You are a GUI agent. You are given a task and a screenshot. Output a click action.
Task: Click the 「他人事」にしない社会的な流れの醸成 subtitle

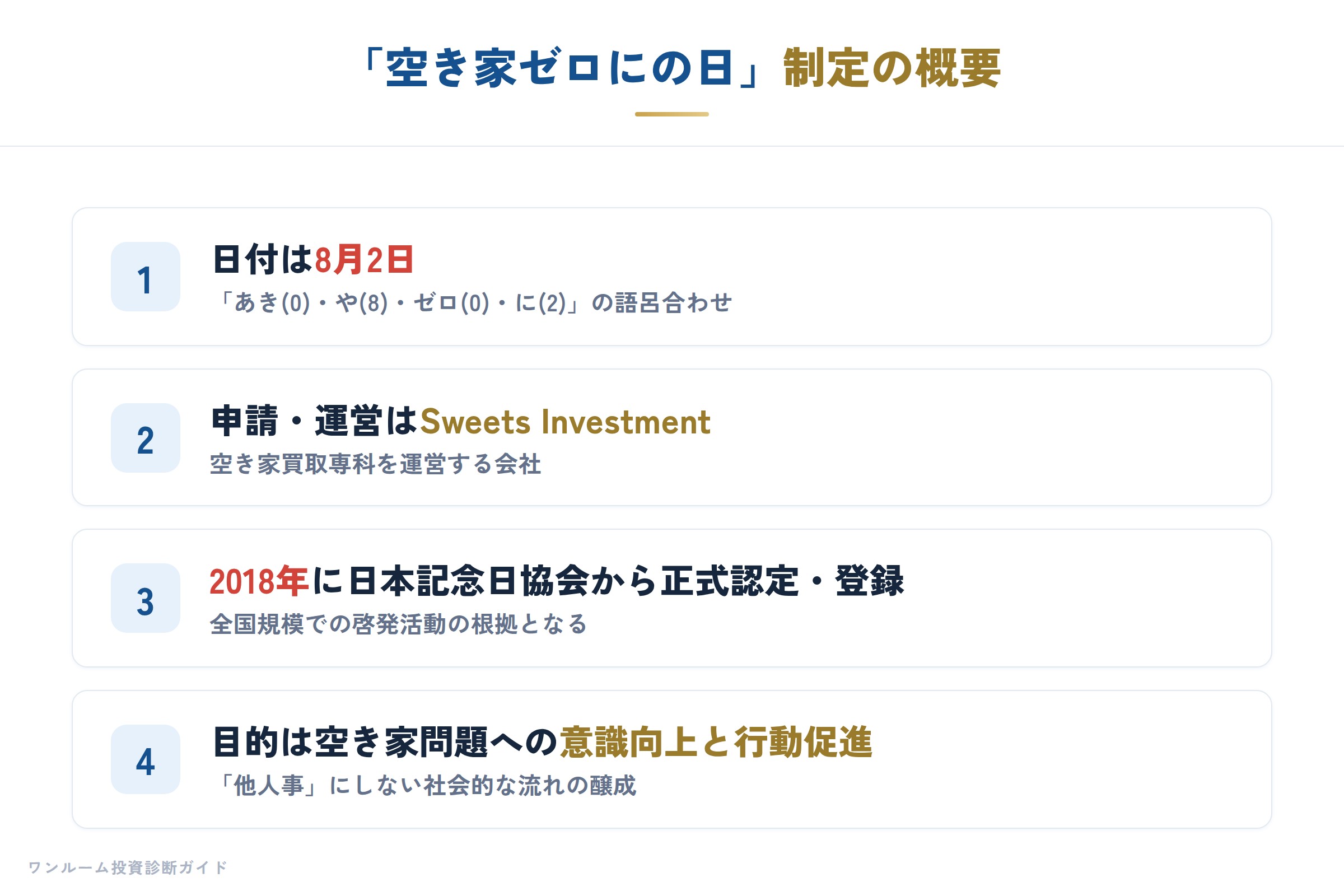(x=423, y=785)
